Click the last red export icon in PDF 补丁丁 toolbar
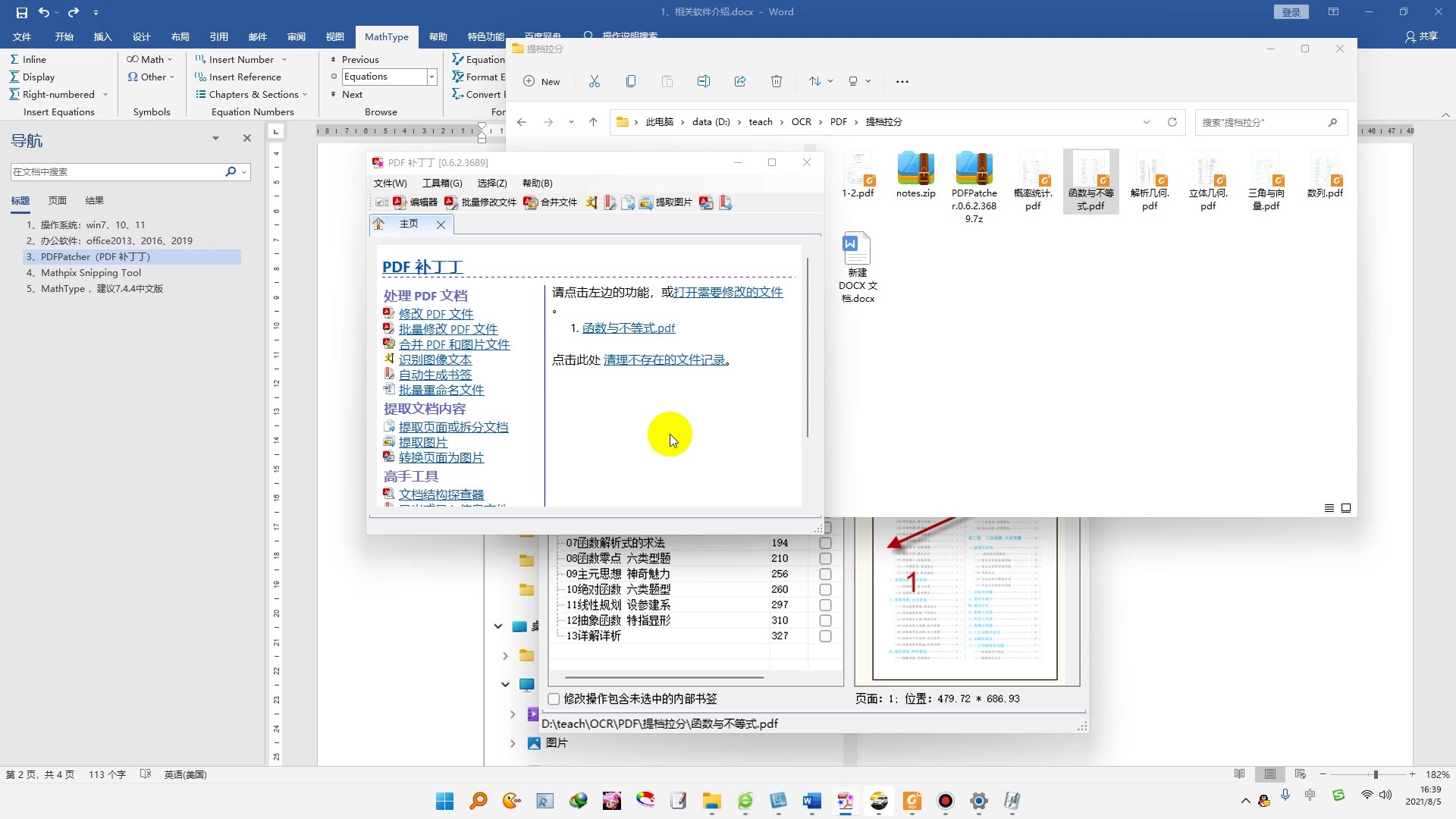 [726, 202]
